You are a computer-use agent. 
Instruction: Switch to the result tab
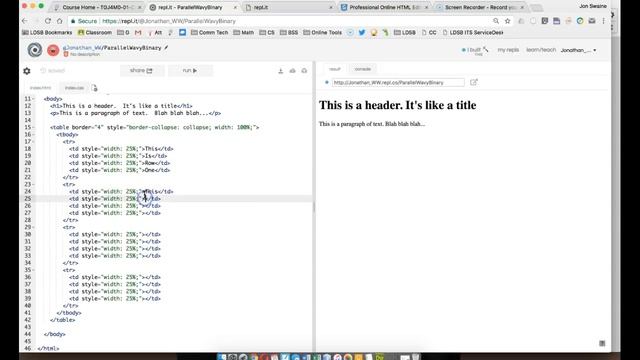[335, 69]
